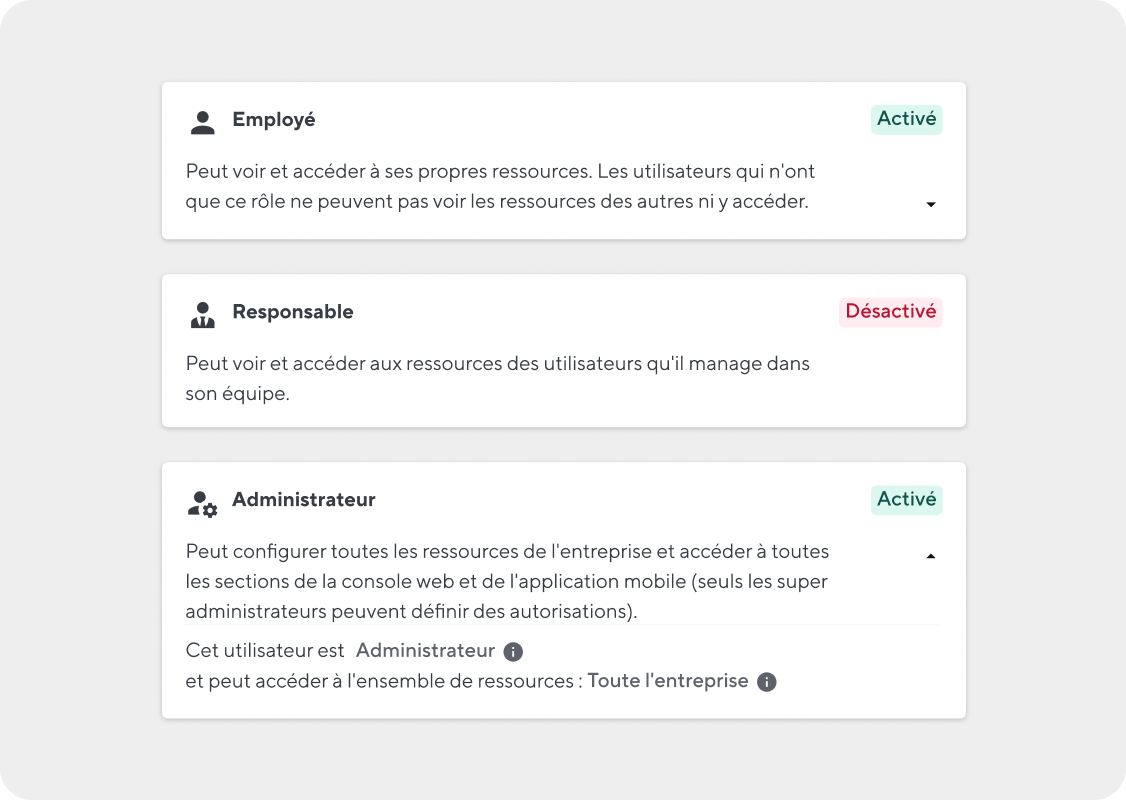Select the Administrateur role title

coord(303,500)
